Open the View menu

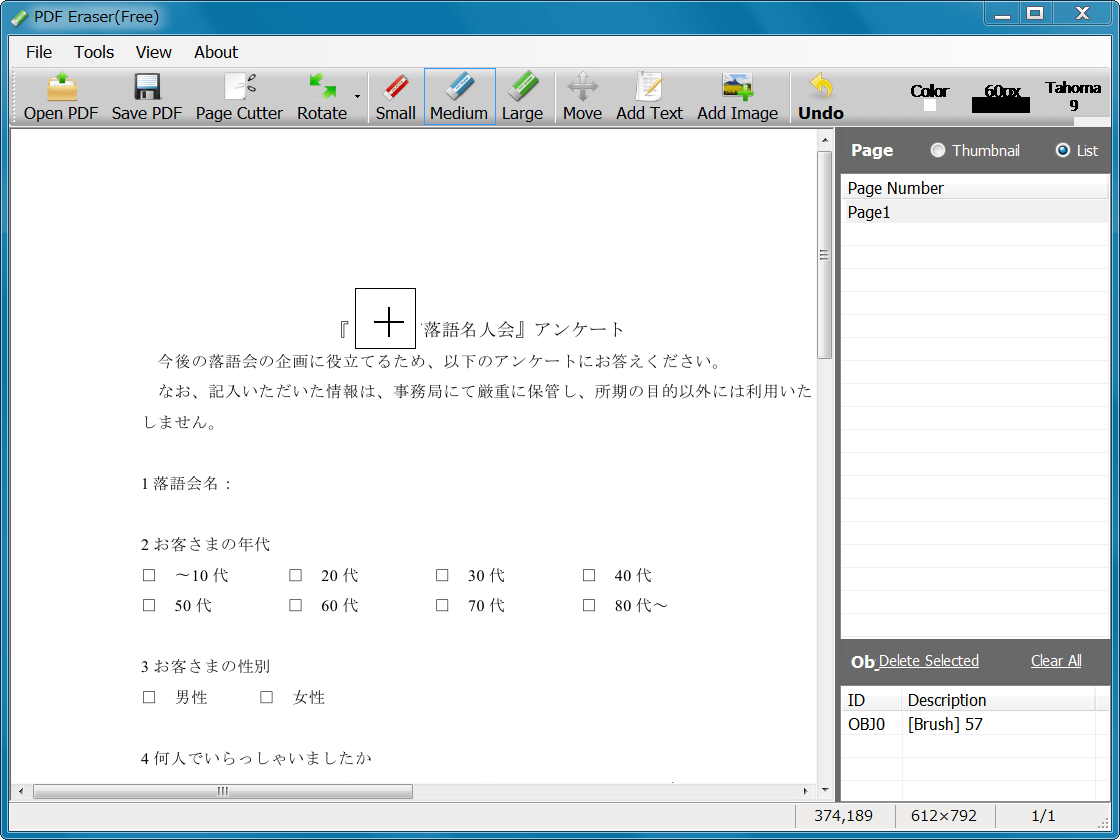pyautogui.click(x=154, y=52)
